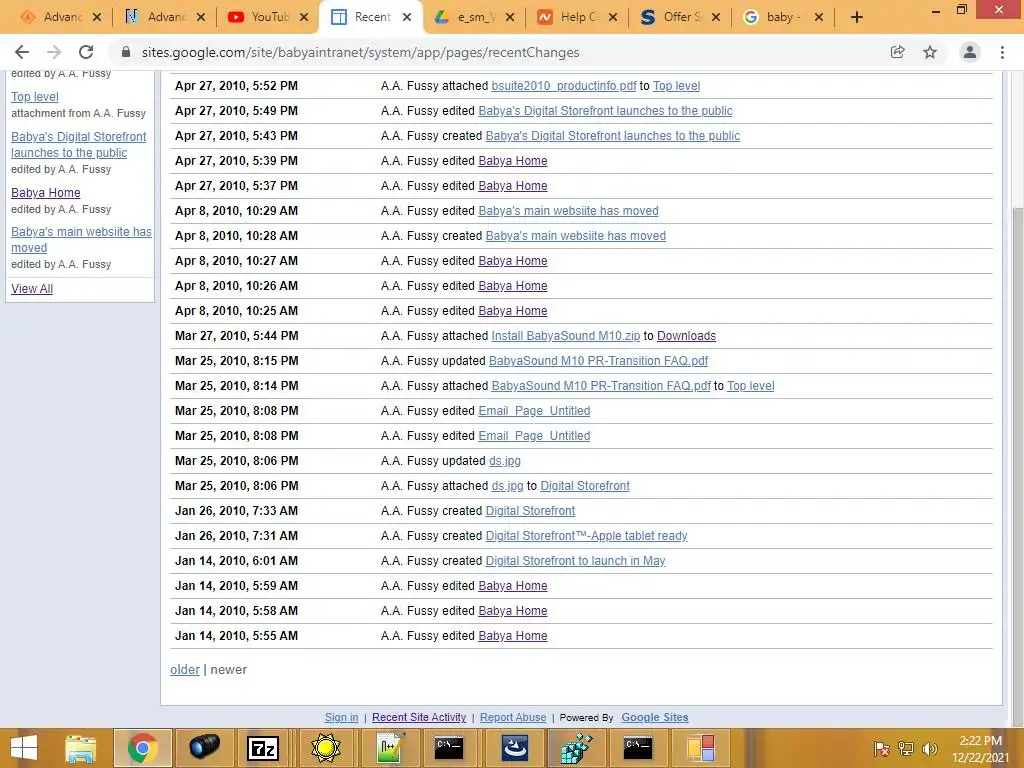
Task: Click the network tray icon
Action: coord(906,749)
